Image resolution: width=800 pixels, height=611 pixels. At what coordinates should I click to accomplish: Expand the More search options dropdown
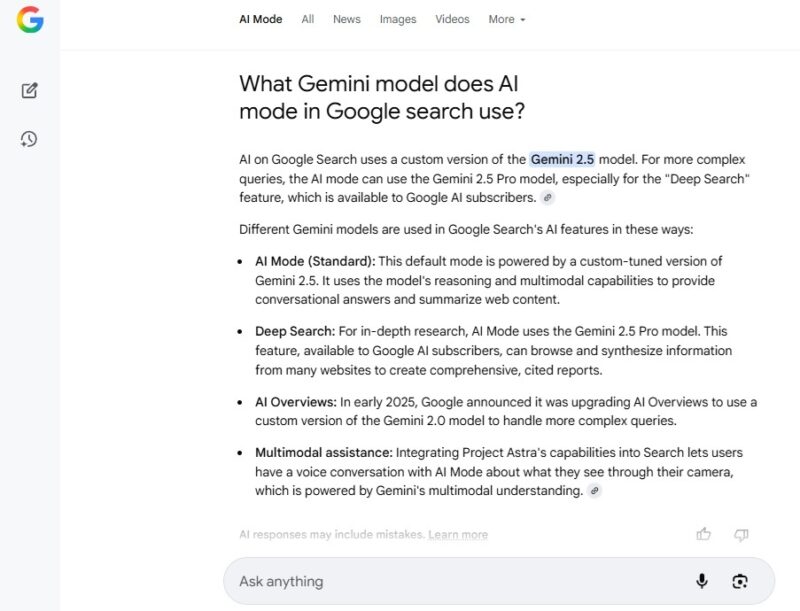pyautogui.click(x=506, y=19)
